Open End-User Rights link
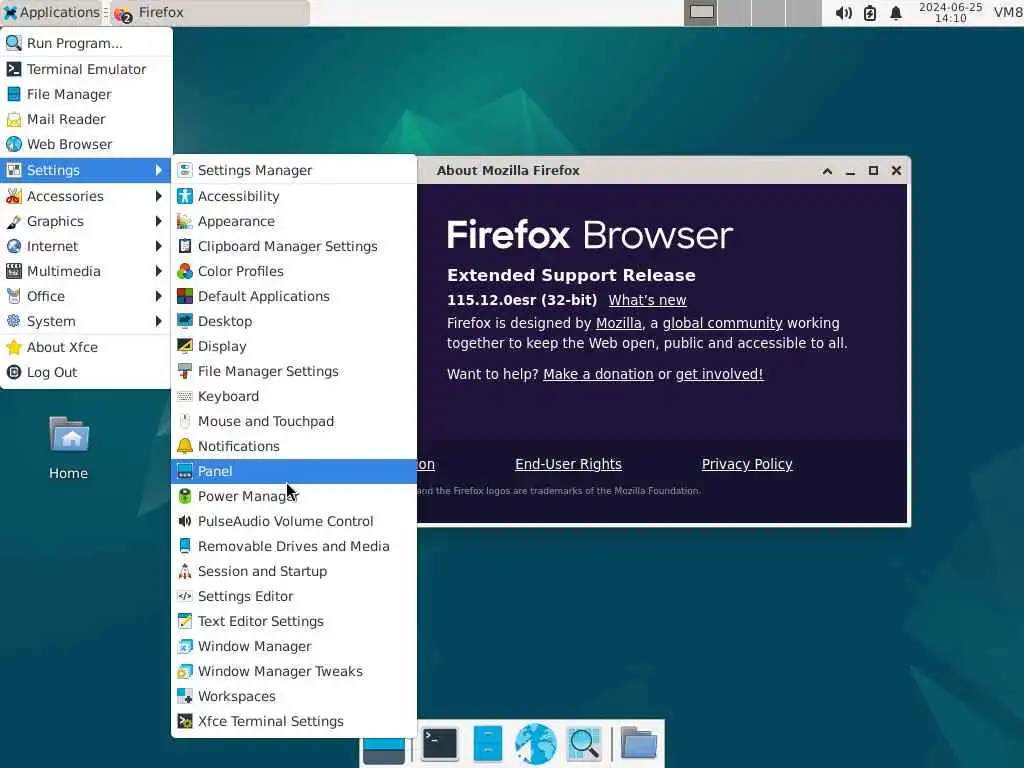Screen dimensions: 1024x768 click(568, 464)
